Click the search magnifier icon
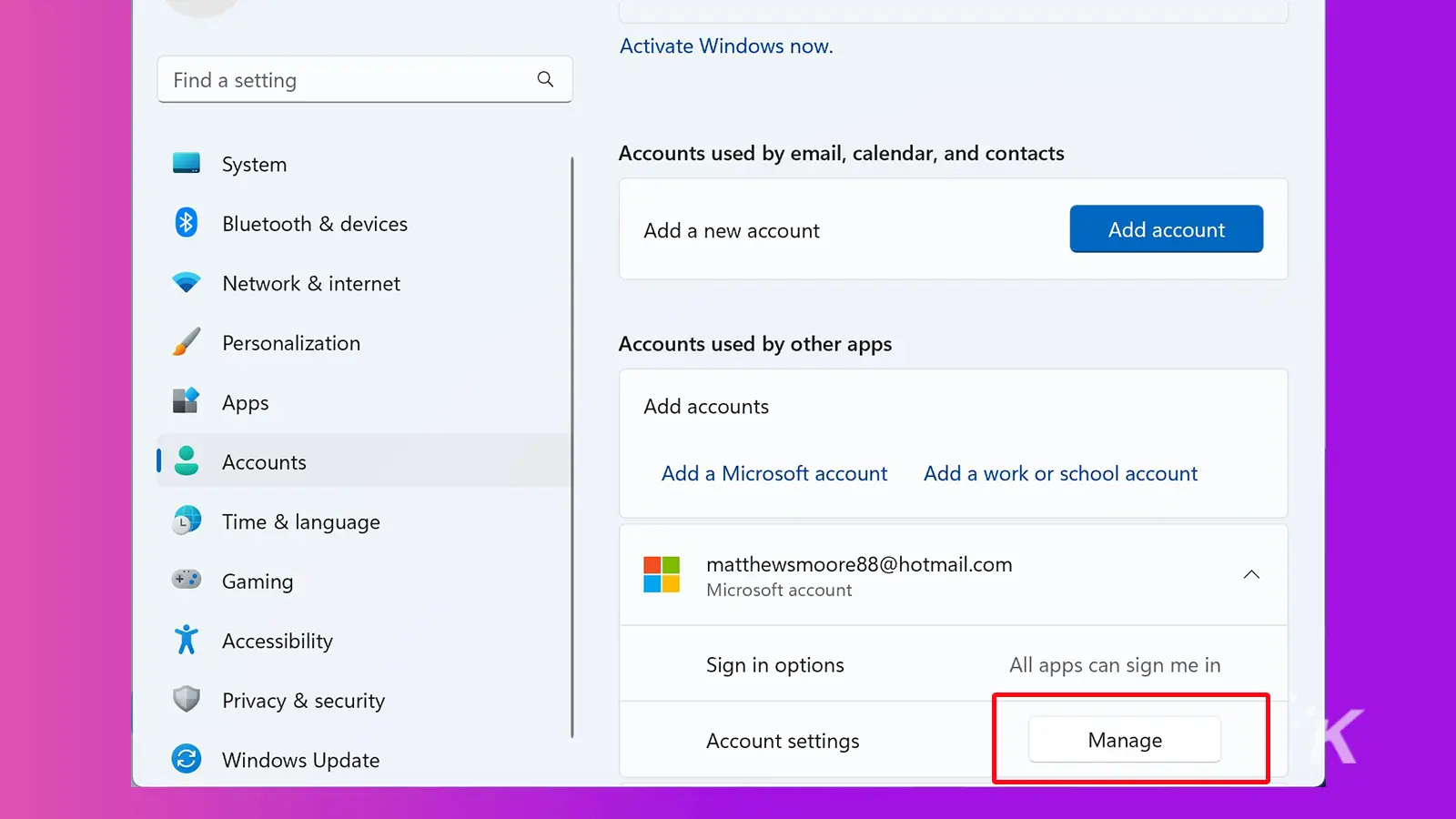Screen dimensions: 1456x819 coord(545,79)
